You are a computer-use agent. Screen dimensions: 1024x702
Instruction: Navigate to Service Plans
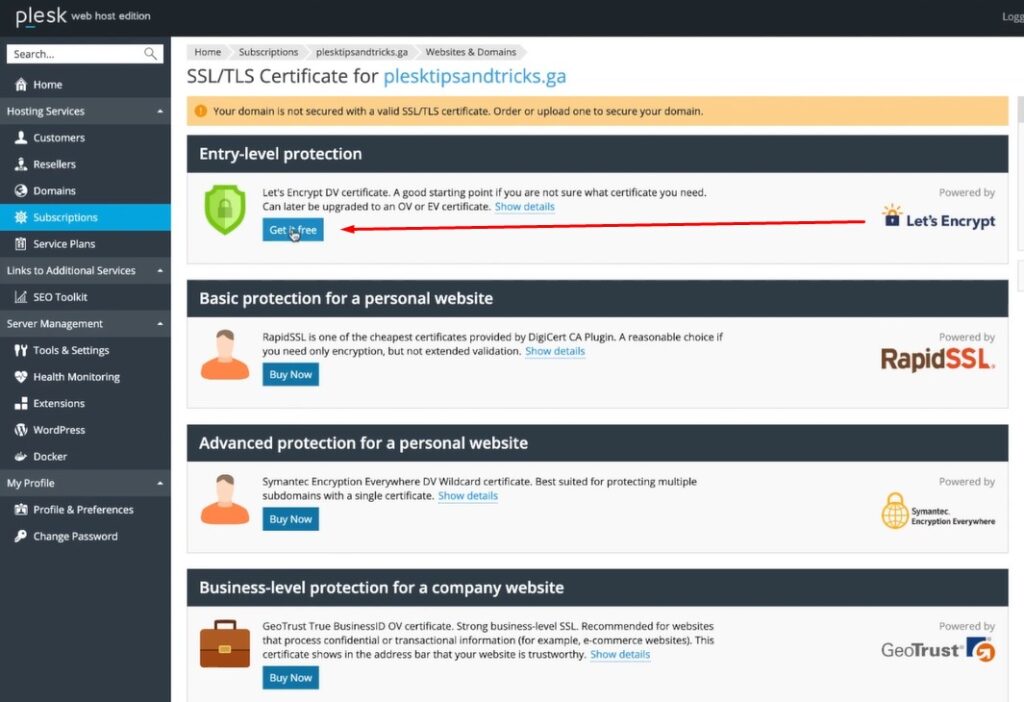point(62,243)
